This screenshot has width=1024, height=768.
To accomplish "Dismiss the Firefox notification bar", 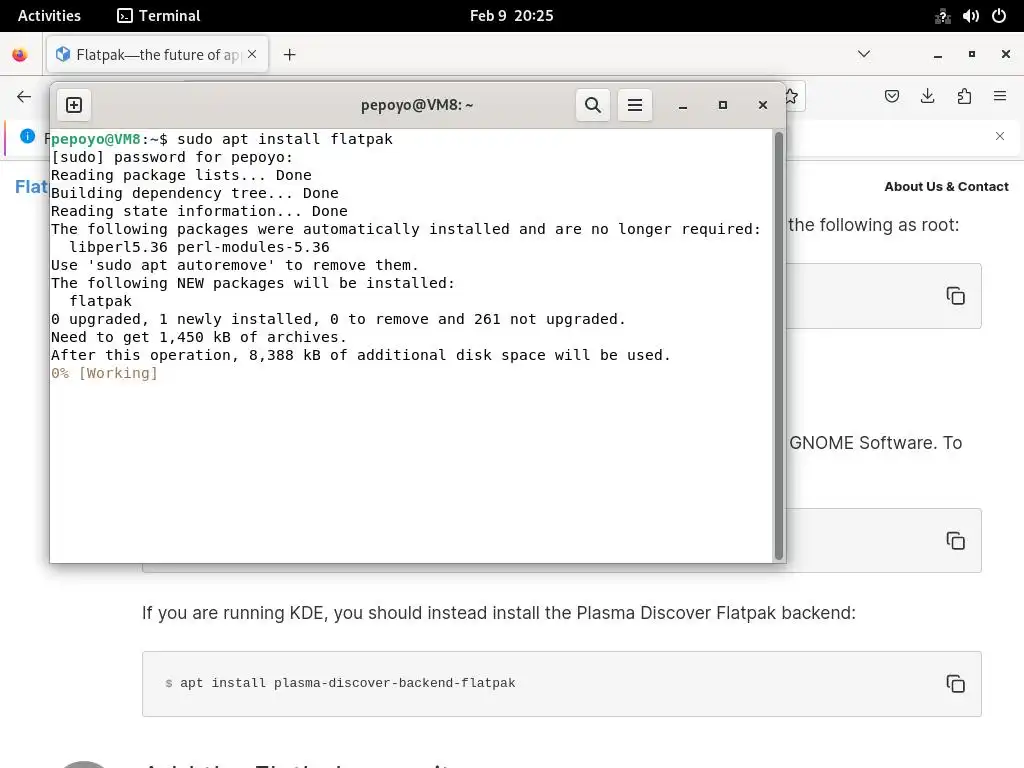I will [x=1000, y=136].
